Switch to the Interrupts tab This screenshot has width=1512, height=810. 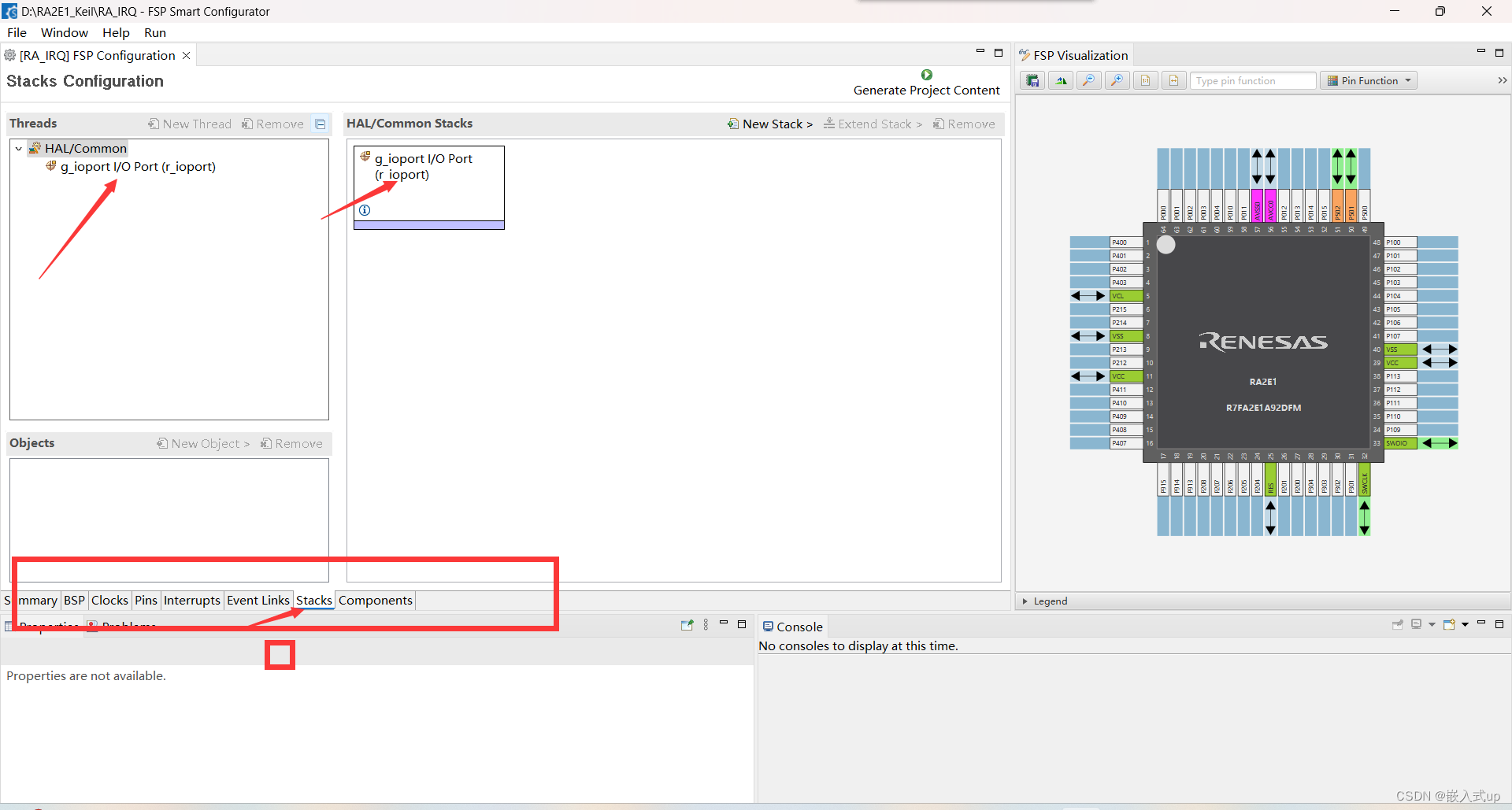tap(191, 601)
